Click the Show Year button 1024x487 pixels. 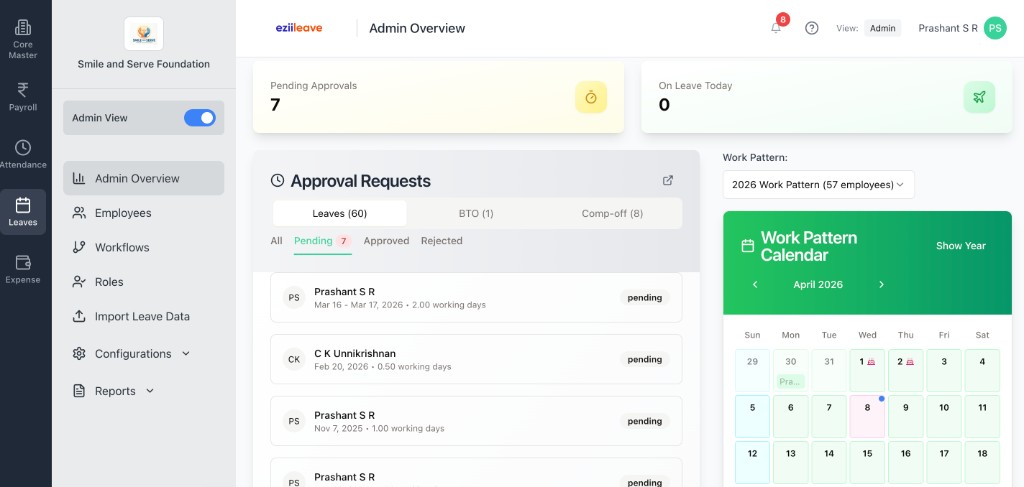click(x=961, y=246)
